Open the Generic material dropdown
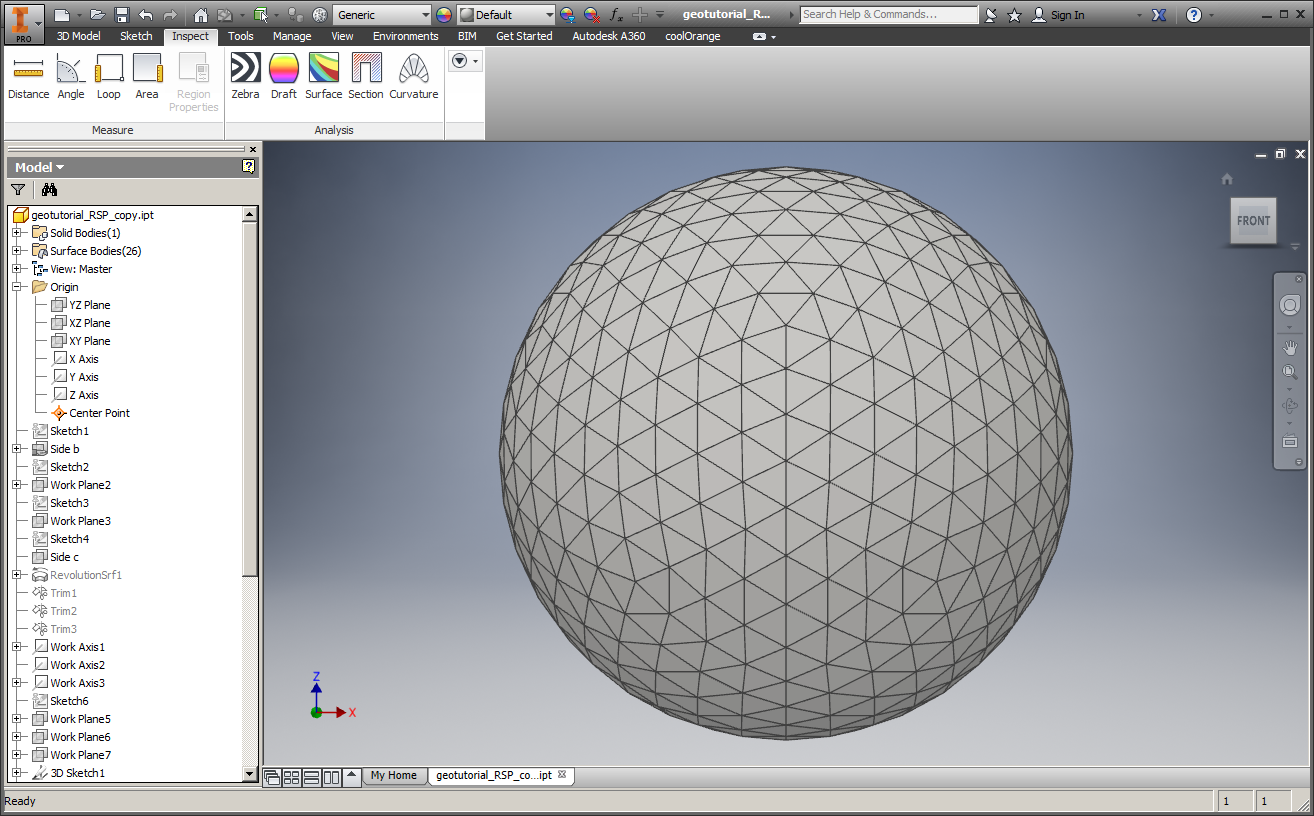Screen dimensions: 1314x816 tap(427, 14)
